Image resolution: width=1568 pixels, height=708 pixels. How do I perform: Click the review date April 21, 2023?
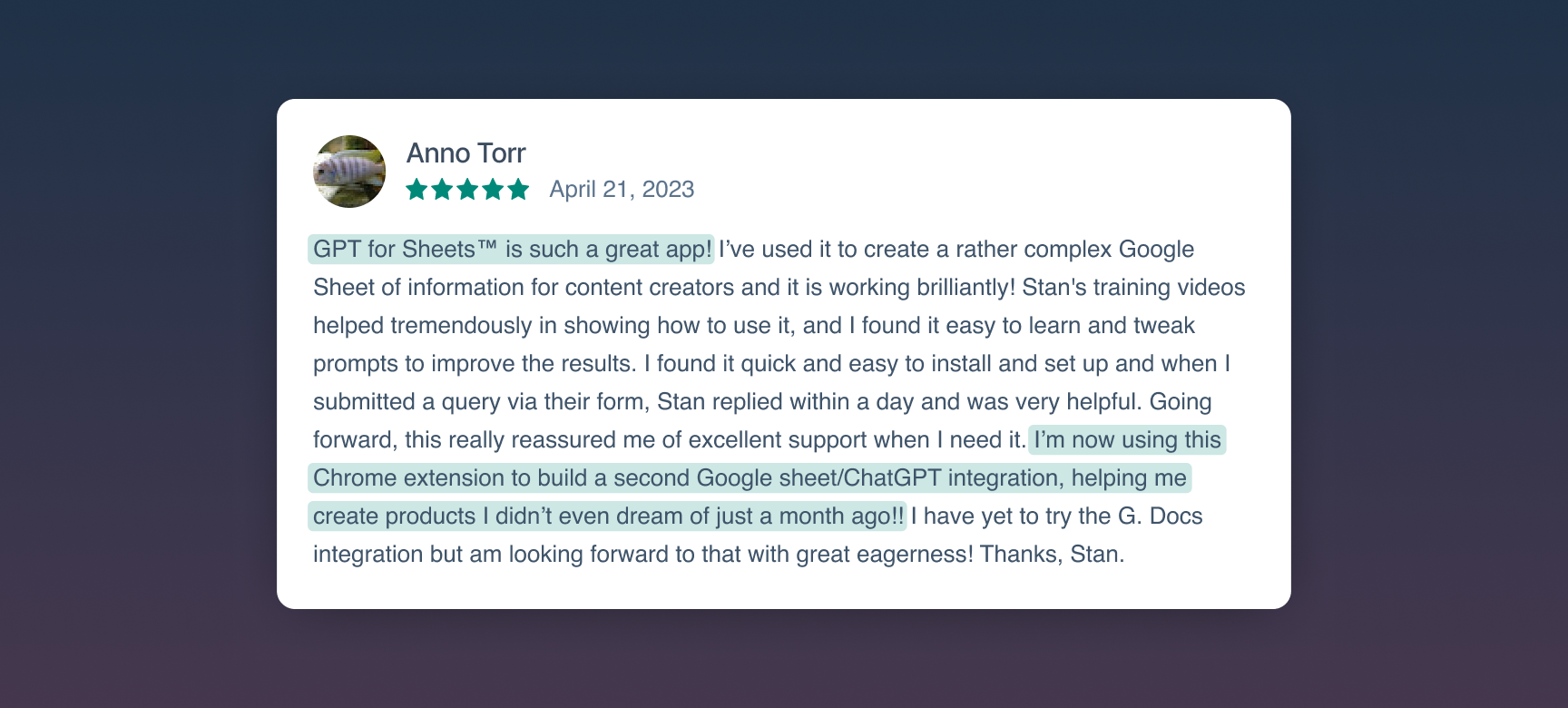622,189
